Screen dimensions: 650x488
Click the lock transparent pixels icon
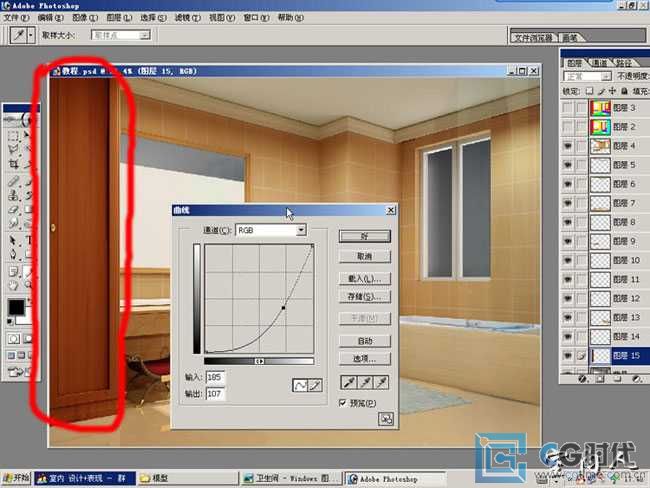pyautogui.click(x=589, y=91)
